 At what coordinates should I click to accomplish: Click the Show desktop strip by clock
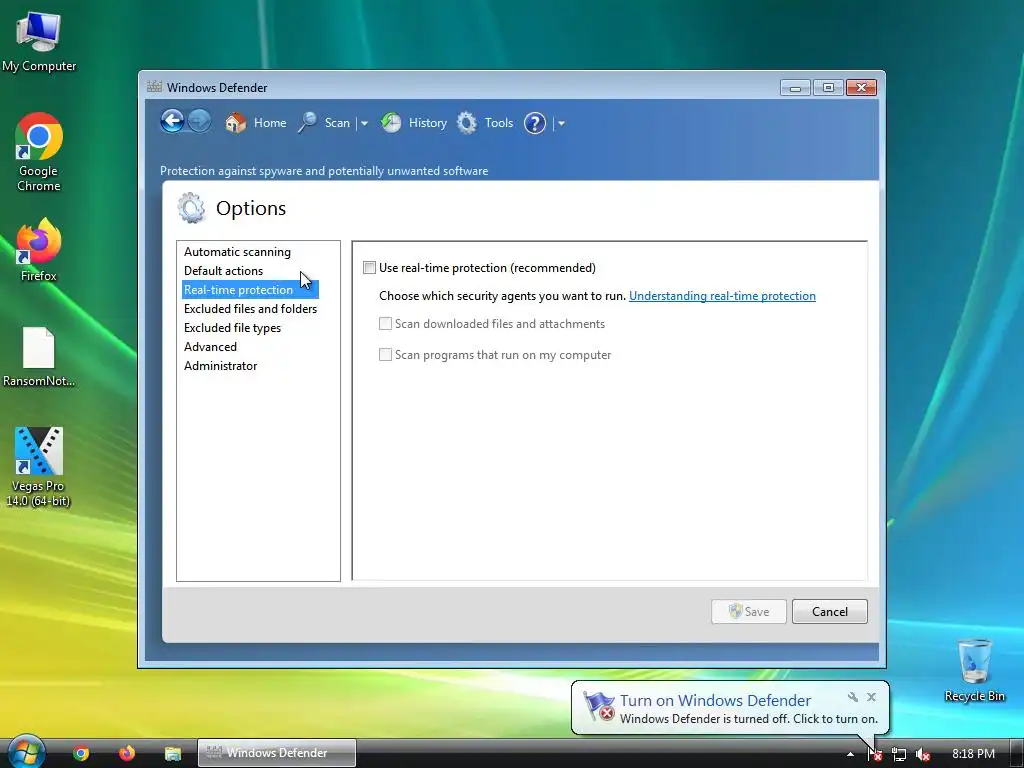click(1016, 753)
